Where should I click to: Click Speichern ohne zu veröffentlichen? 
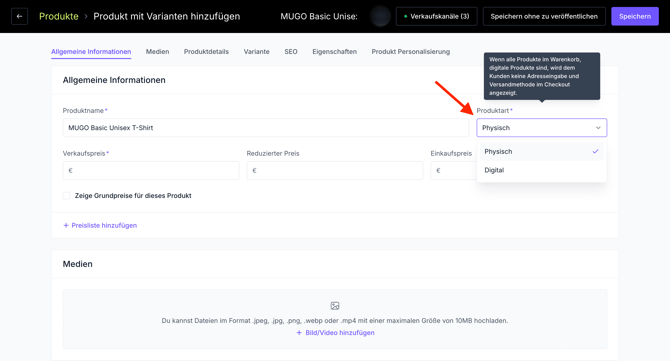544,16
